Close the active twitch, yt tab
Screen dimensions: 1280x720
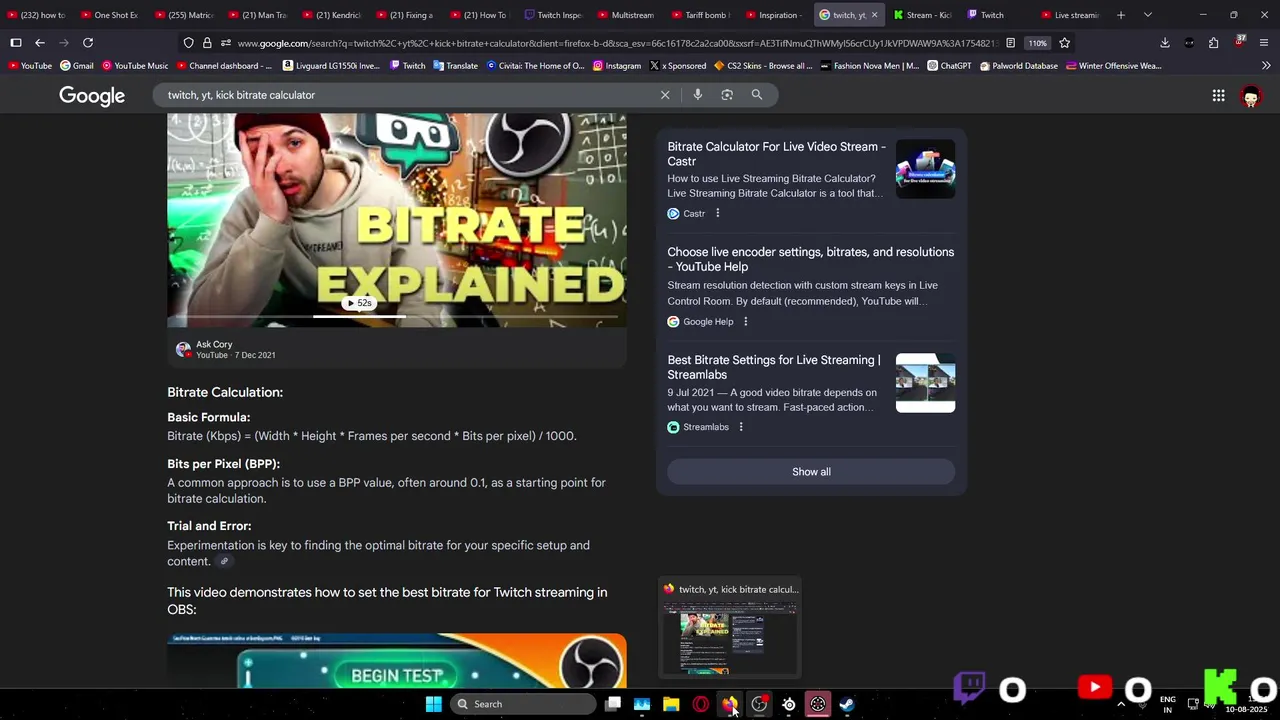[875, 15]
